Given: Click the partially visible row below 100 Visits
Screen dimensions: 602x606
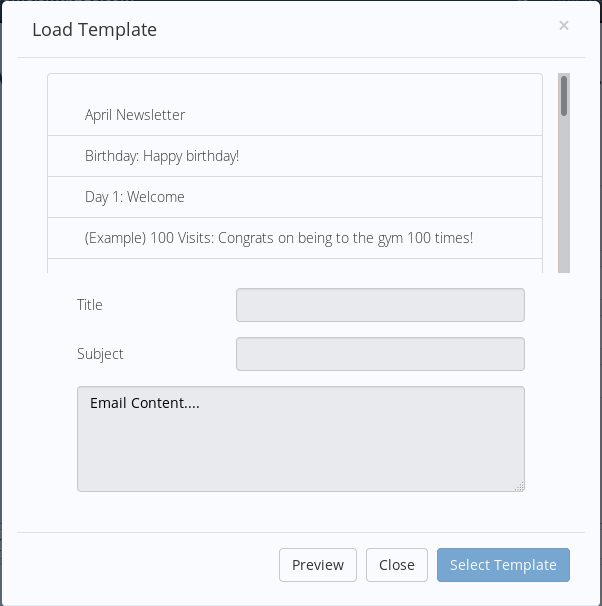Looking at the screenshot, I should pyautogui.click(x=294, y=266).
